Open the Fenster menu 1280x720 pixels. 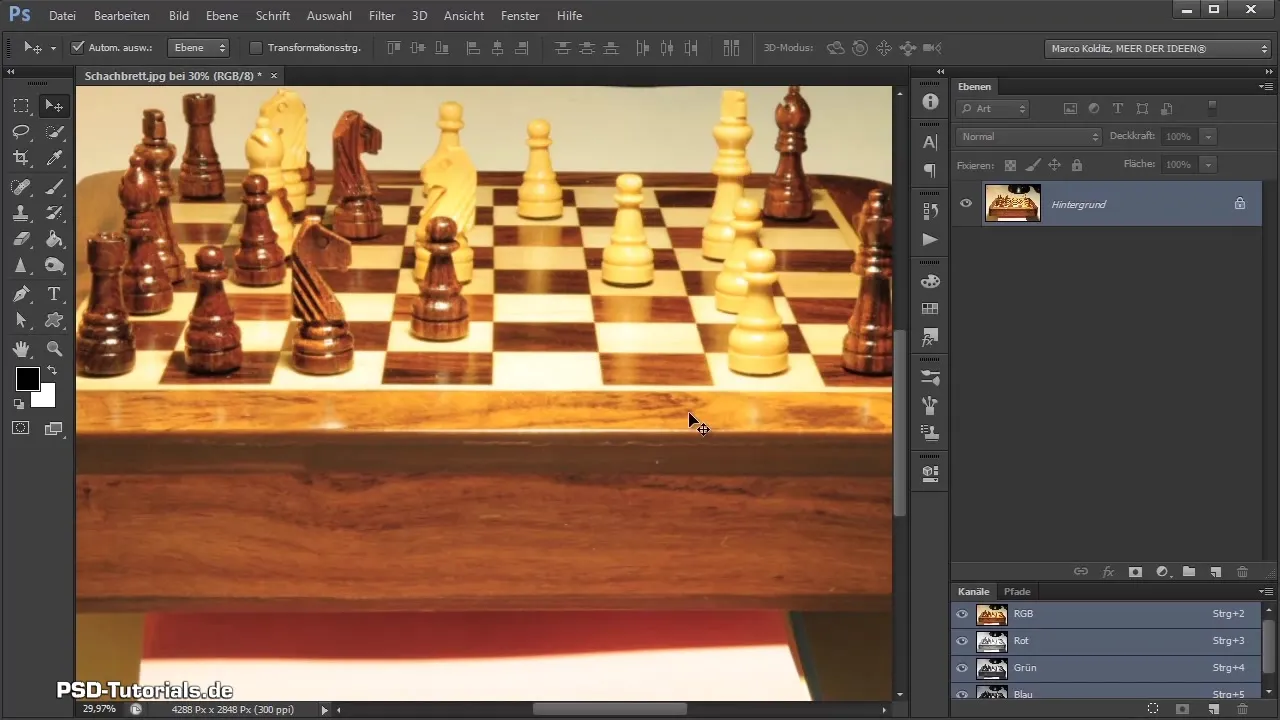pyautogui.click(x=521, y=16)
